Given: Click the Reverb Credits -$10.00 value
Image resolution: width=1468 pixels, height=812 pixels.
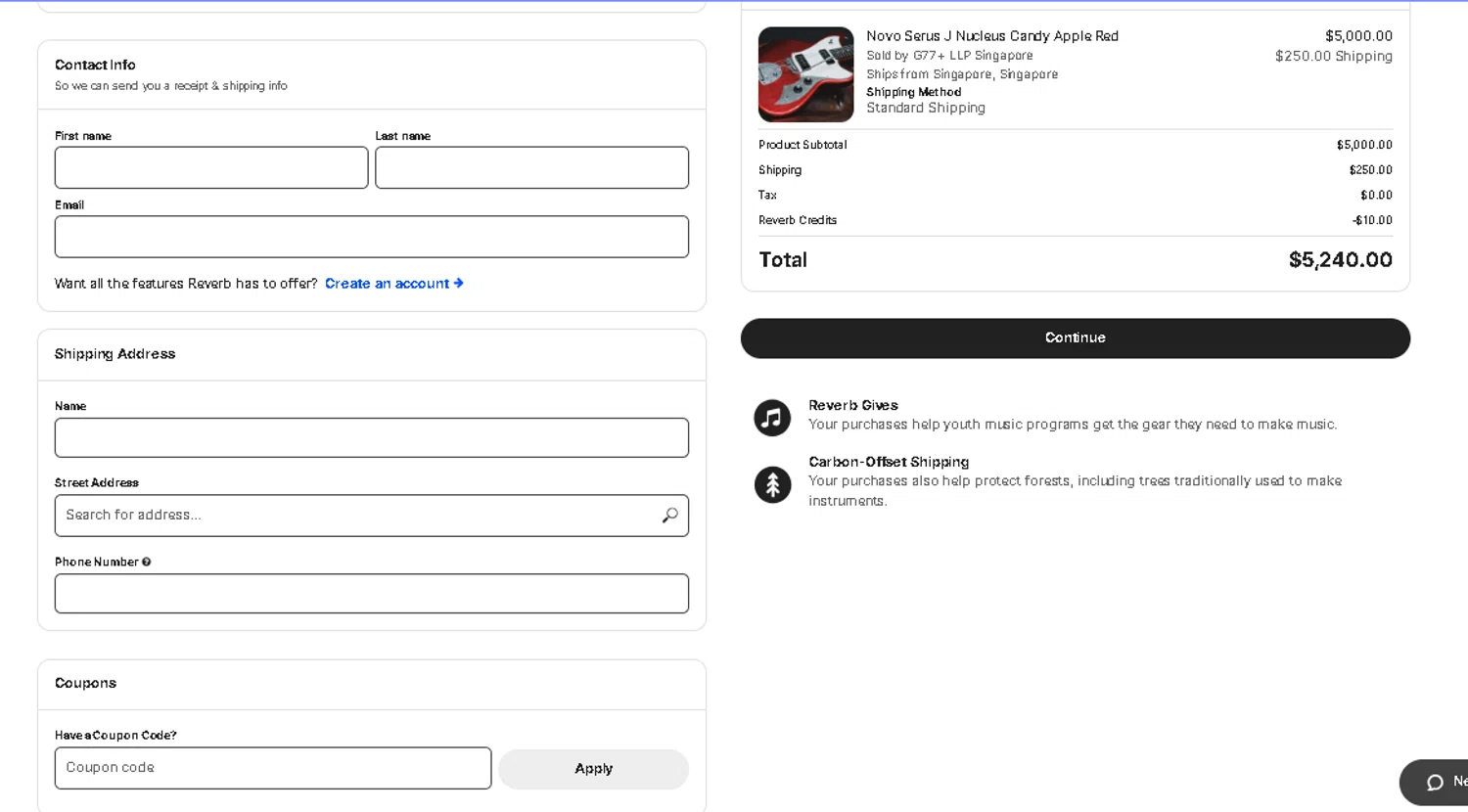Looking at the screenshot, I should pyautogui.click(x=1372, y=221).
